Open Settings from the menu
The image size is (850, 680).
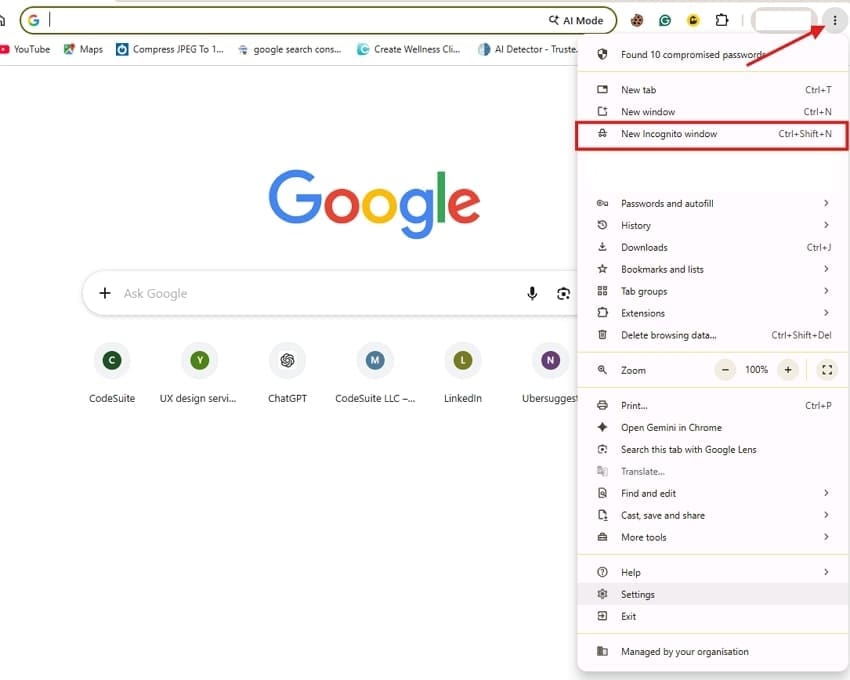click(712, 594)
